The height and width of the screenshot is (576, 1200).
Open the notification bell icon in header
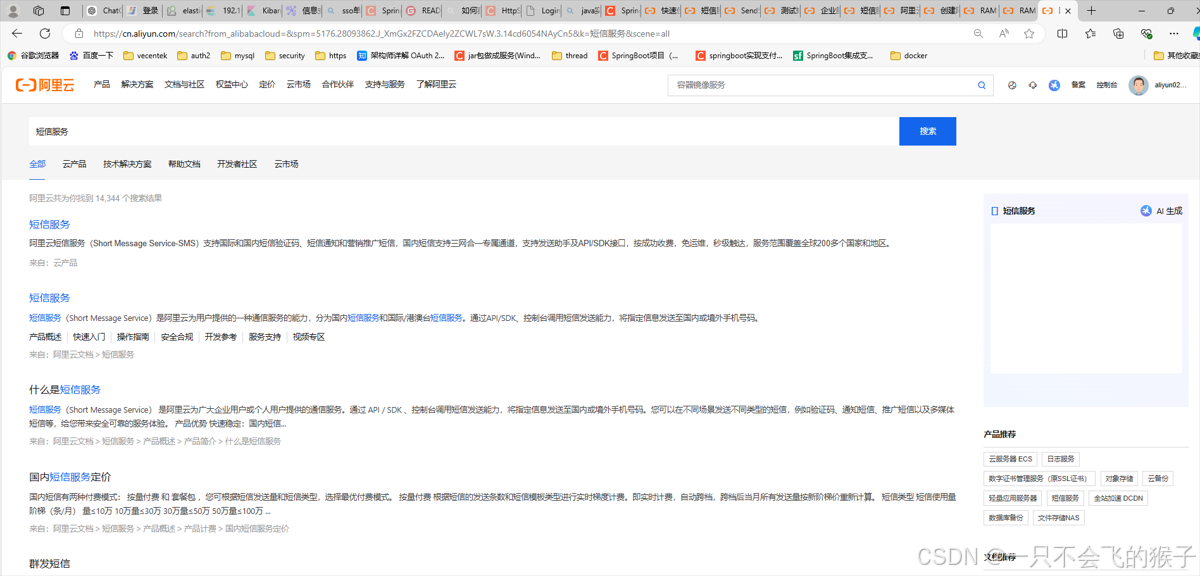[1033, 85]
